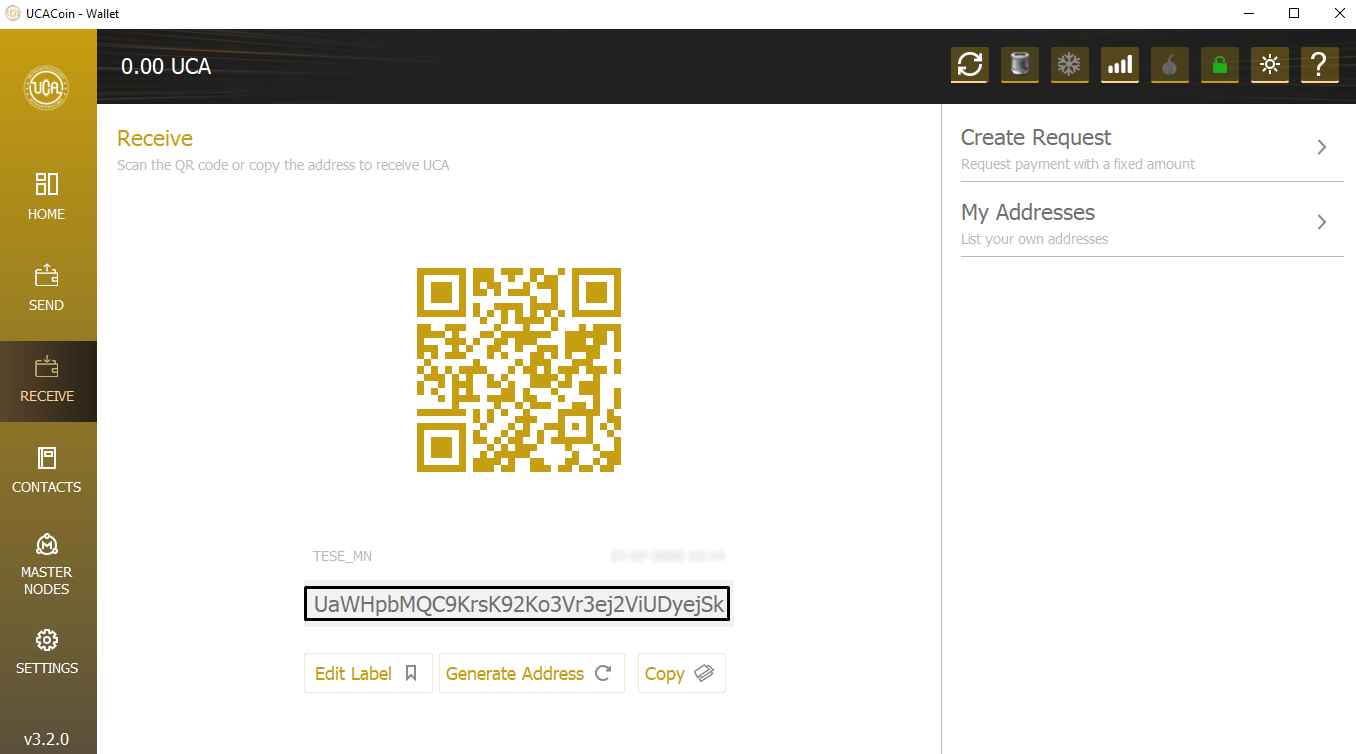Click the sync status icon in top bar
The image size is (1356, 754).
coord(969,65)
